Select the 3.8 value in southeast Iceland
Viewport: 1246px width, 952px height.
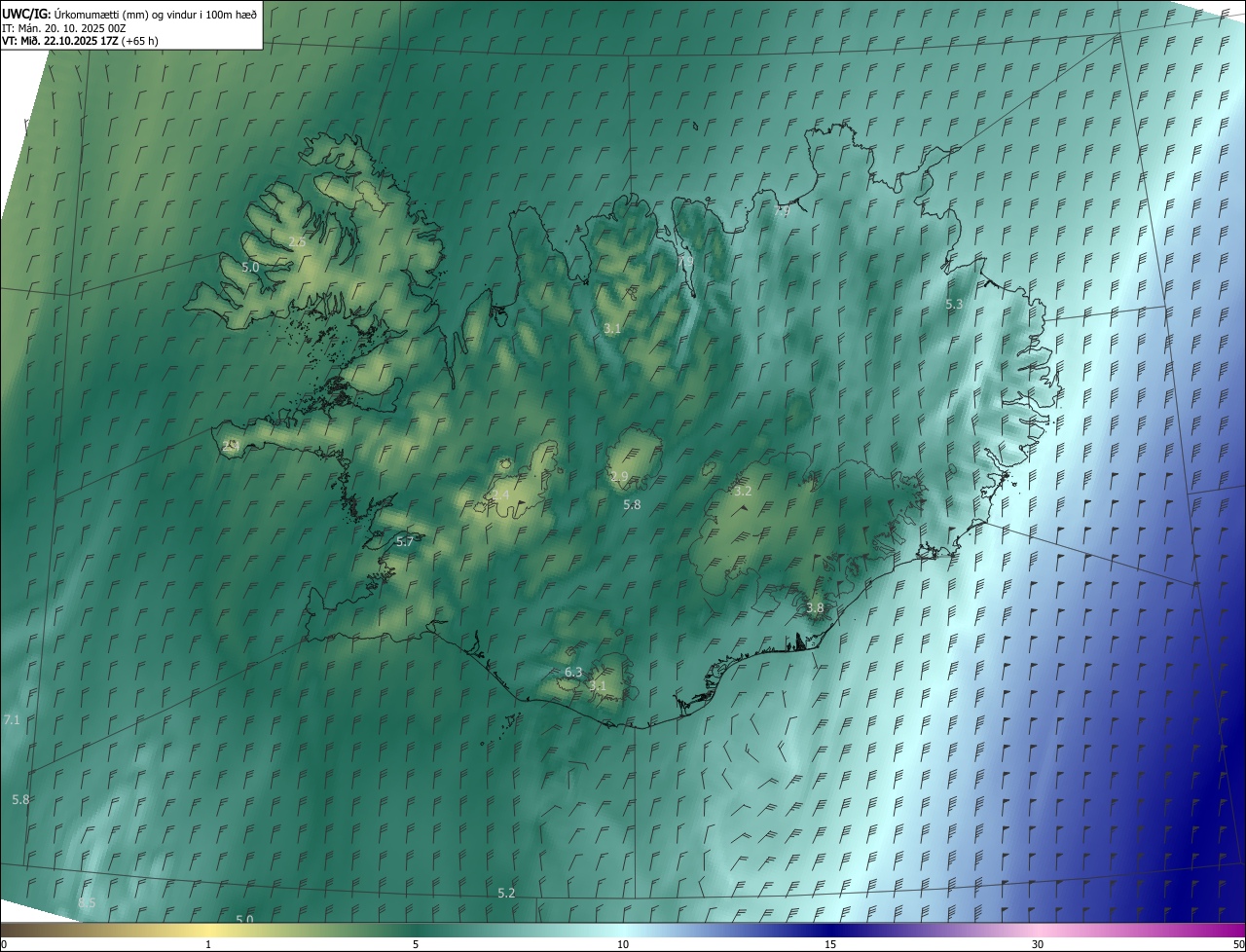point(815,608)
